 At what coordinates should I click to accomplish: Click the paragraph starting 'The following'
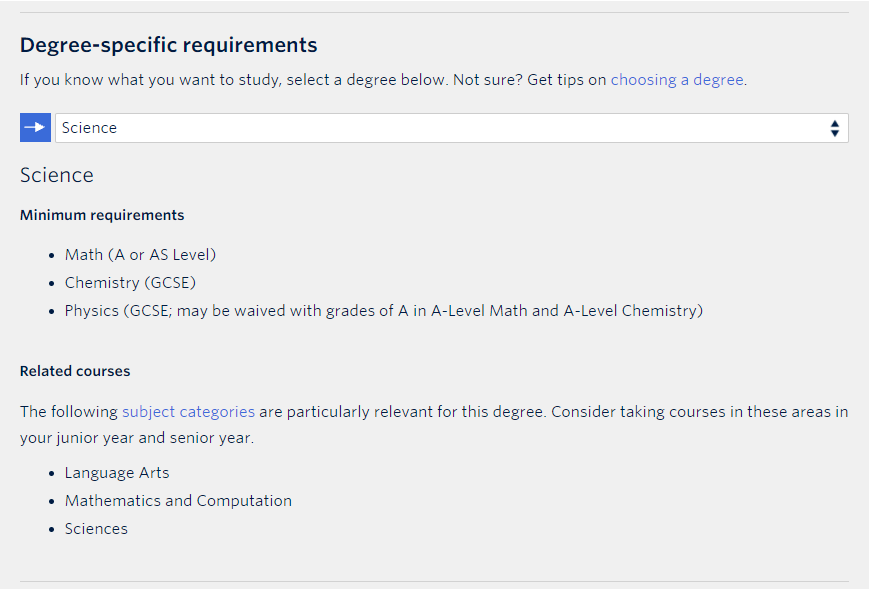434,424
